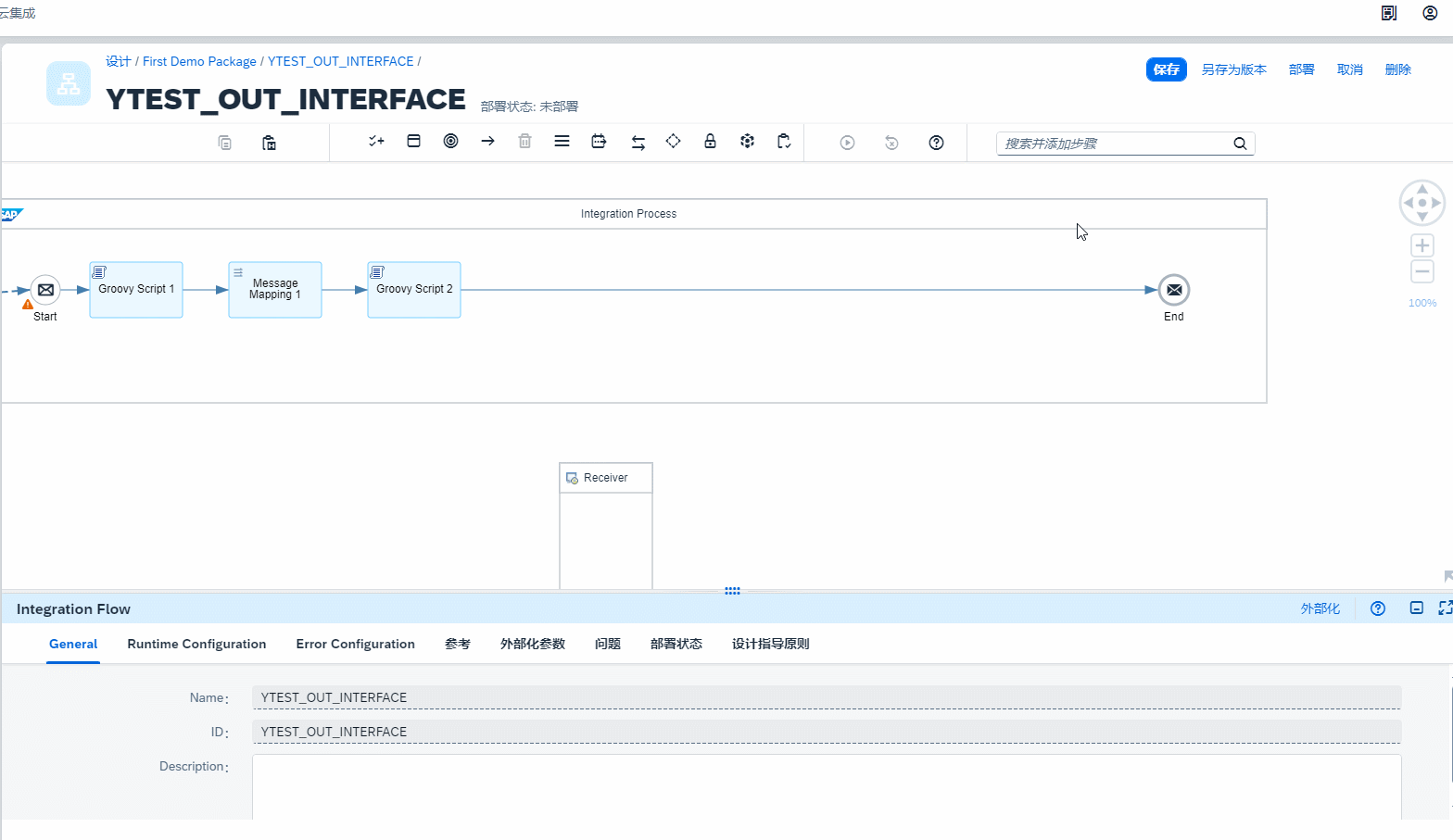Minimize the Integration Flow properties panel
The height and width of the screenshot is (840, 1453).
pyautogui.click(x=1416, y=608)
